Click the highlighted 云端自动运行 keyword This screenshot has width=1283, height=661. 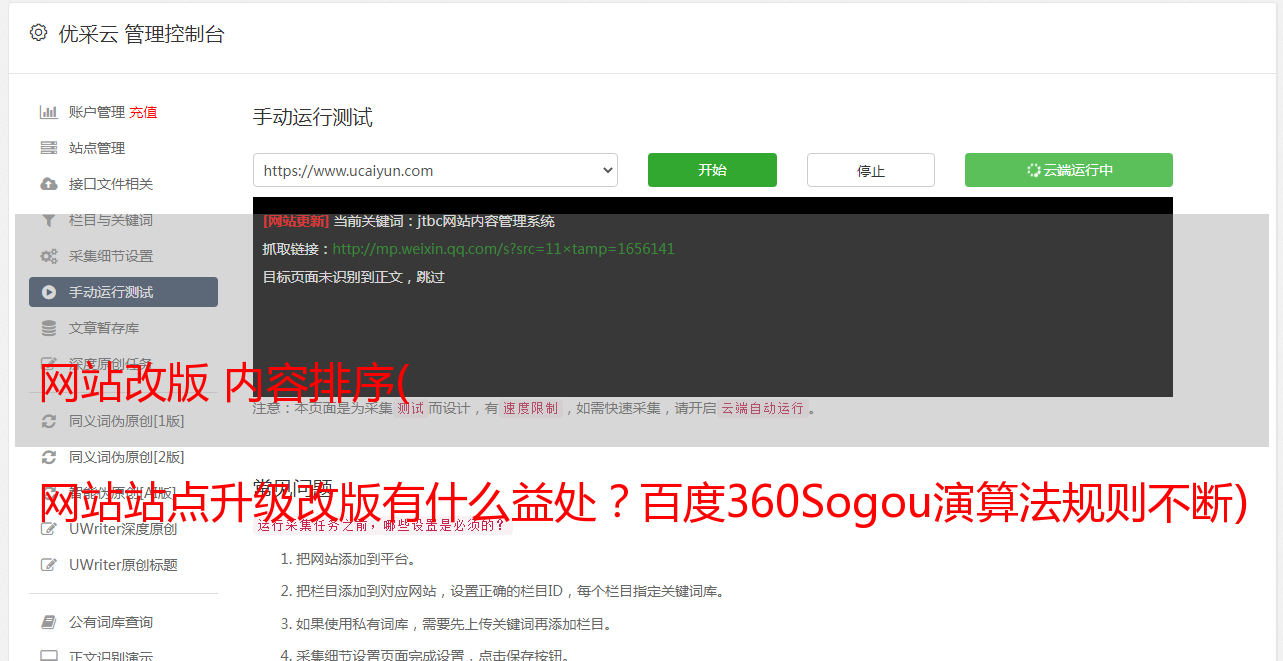tap(763, 408)
